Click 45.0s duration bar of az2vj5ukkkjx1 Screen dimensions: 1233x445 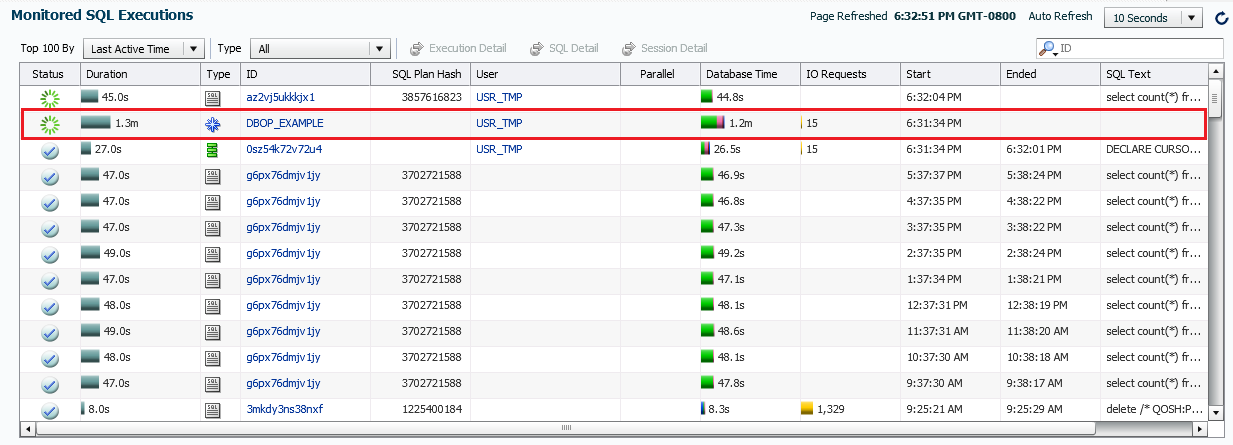90,97
